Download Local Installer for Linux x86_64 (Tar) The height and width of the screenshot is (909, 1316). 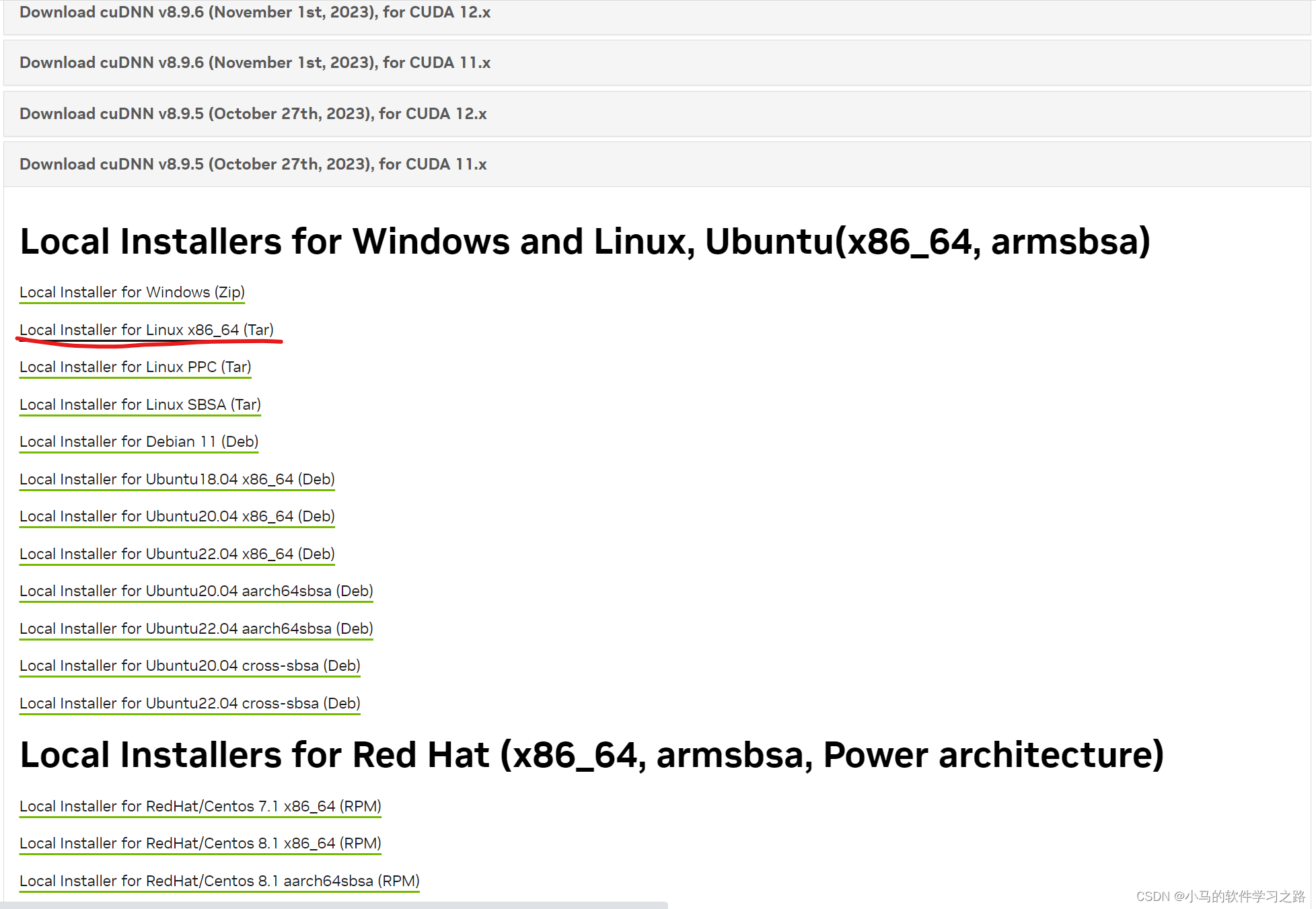coord(146,330)
